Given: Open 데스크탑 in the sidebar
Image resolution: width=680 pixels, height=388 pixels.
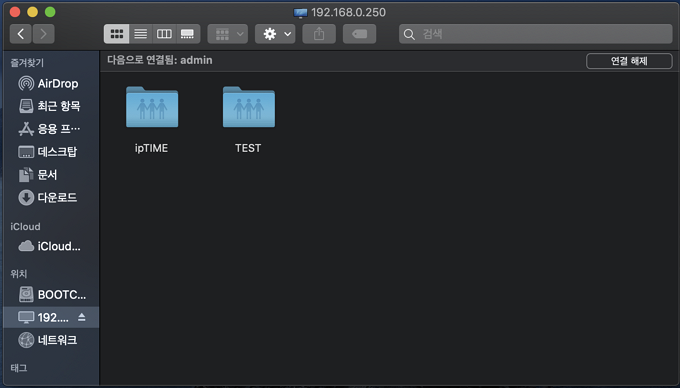Looking at the screenshot, I should [51, 152].
